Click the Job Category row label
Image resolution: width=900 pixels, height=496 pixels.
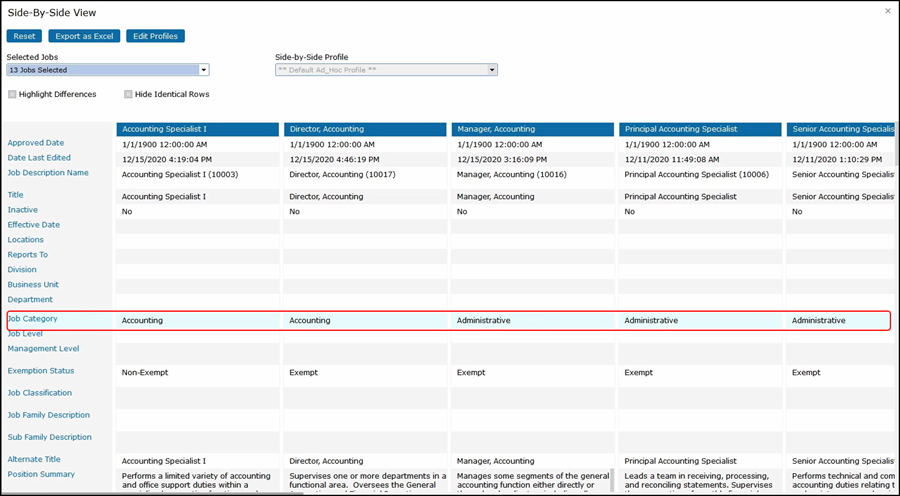point(33,319)
